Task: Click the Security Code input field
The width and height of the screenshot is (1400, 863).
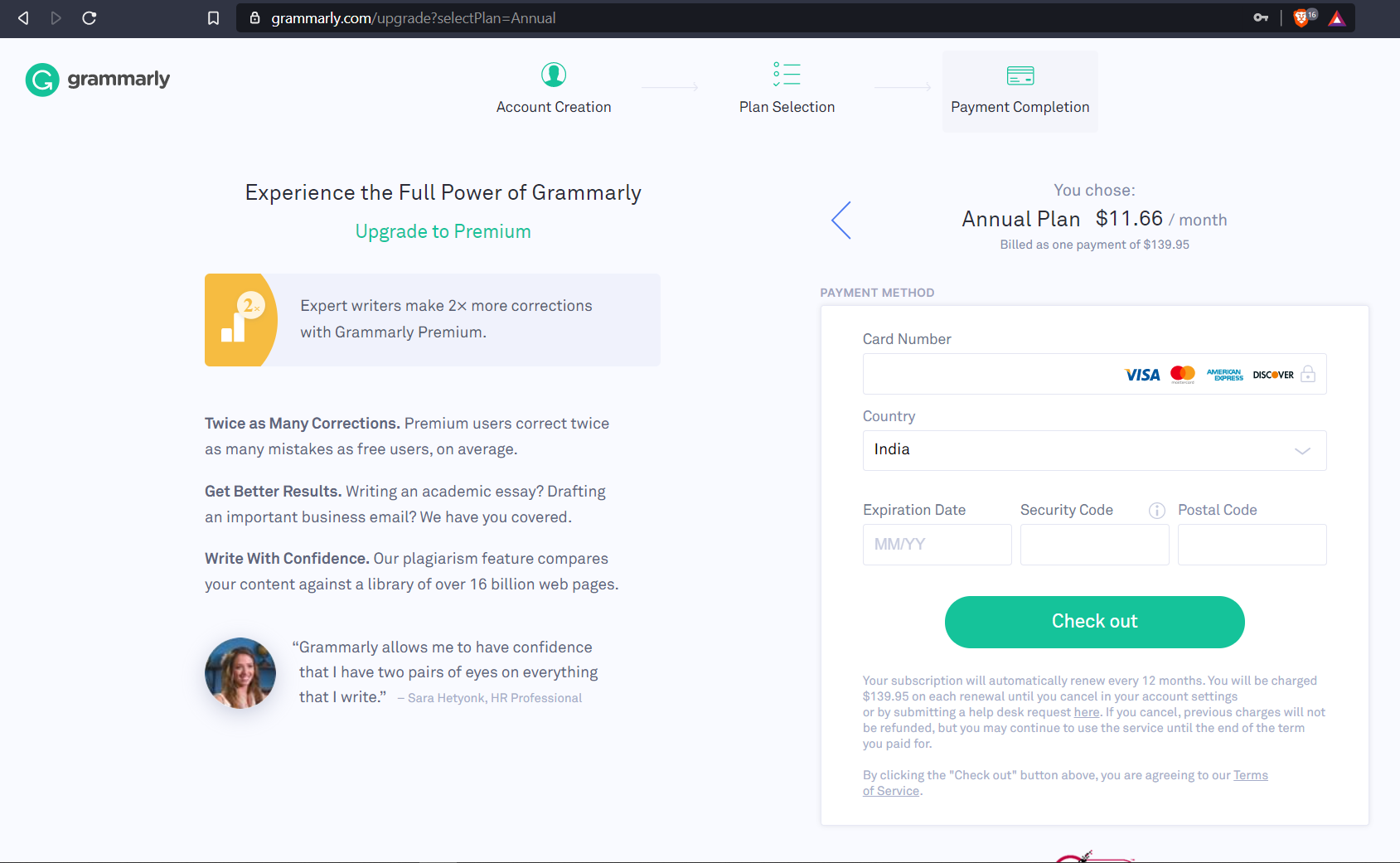Action: (x=1094, y=545)
